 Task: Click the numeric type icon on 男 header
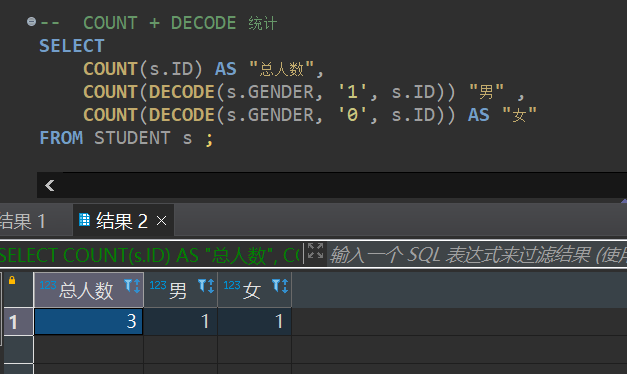click(x=158, y=285)
